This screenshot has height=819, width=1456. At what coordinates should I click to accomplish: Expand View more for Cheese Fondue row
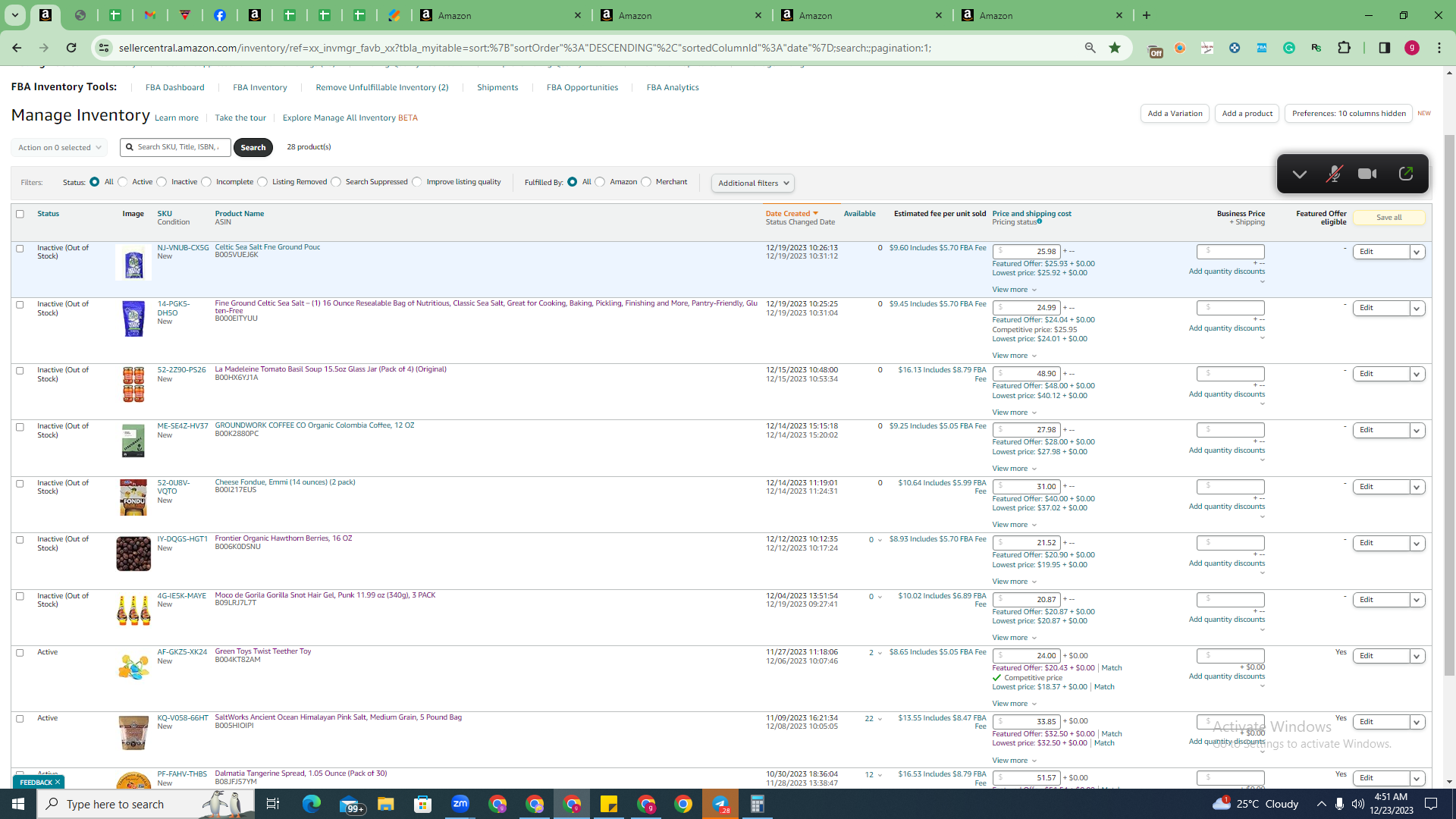click(1014, 525)
